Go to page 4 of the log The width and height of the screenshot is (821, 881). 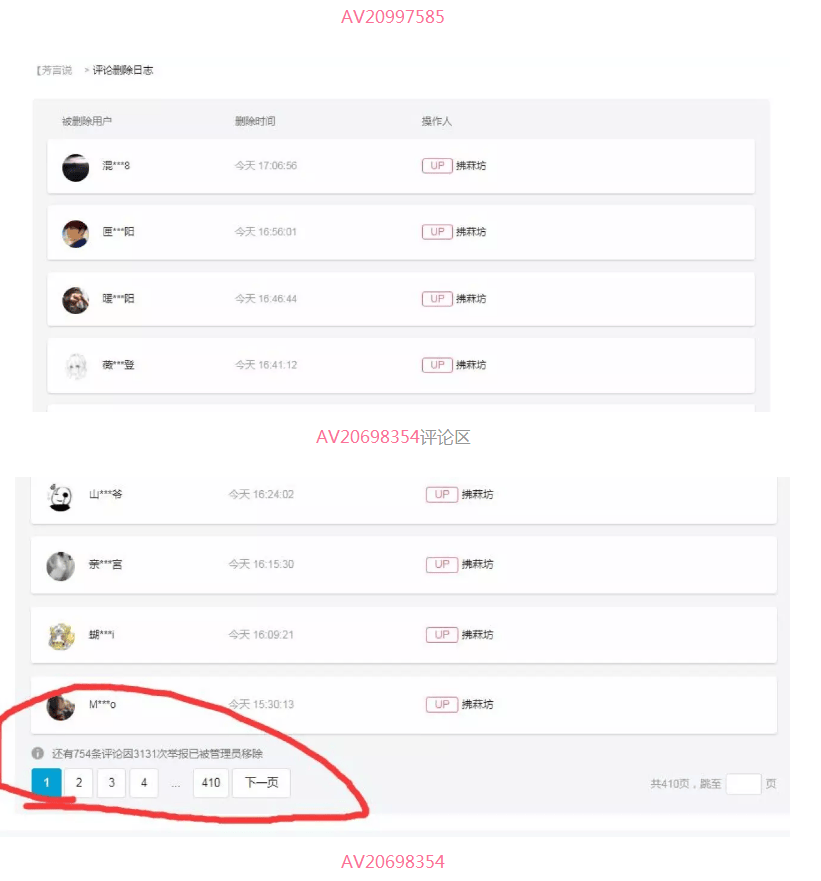click(x=144, y=783)
